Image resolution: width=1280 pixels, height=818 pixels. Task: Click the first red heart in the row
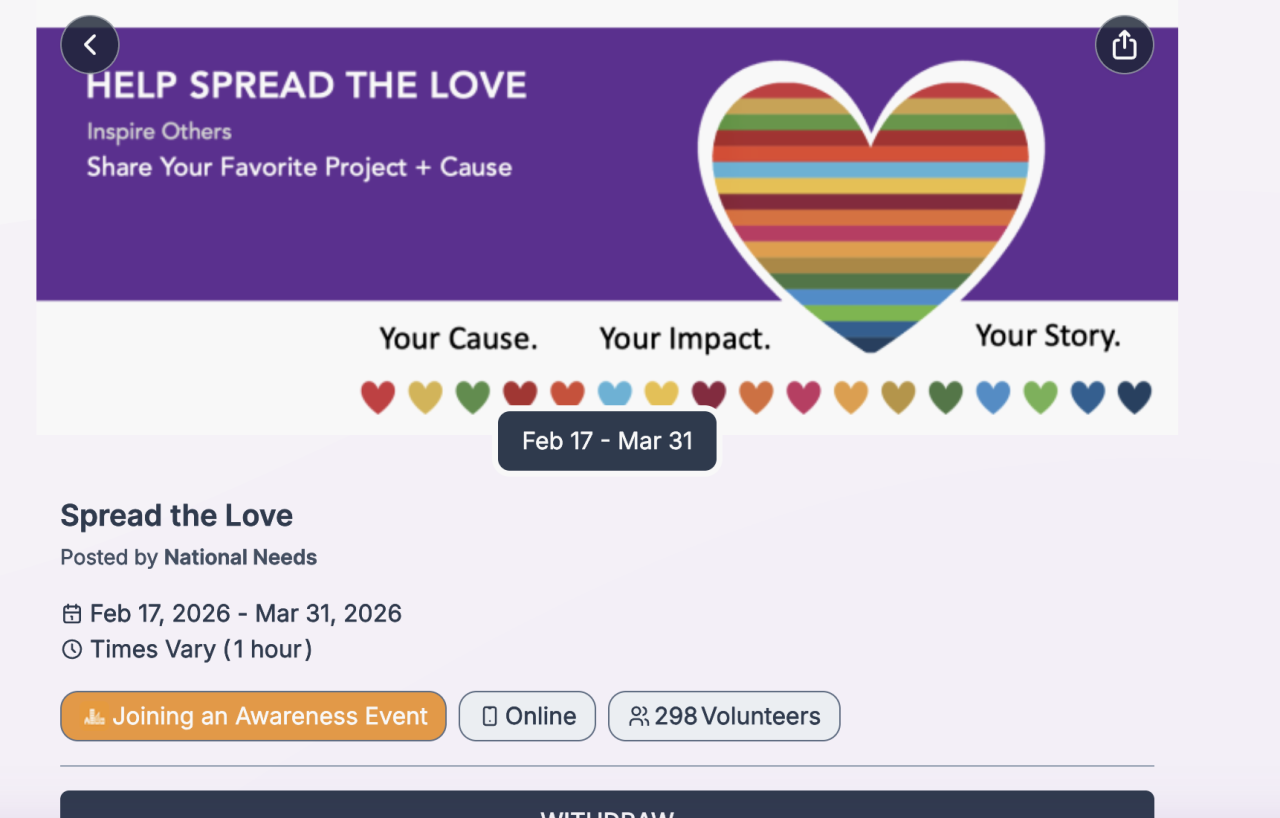point(378,397)
